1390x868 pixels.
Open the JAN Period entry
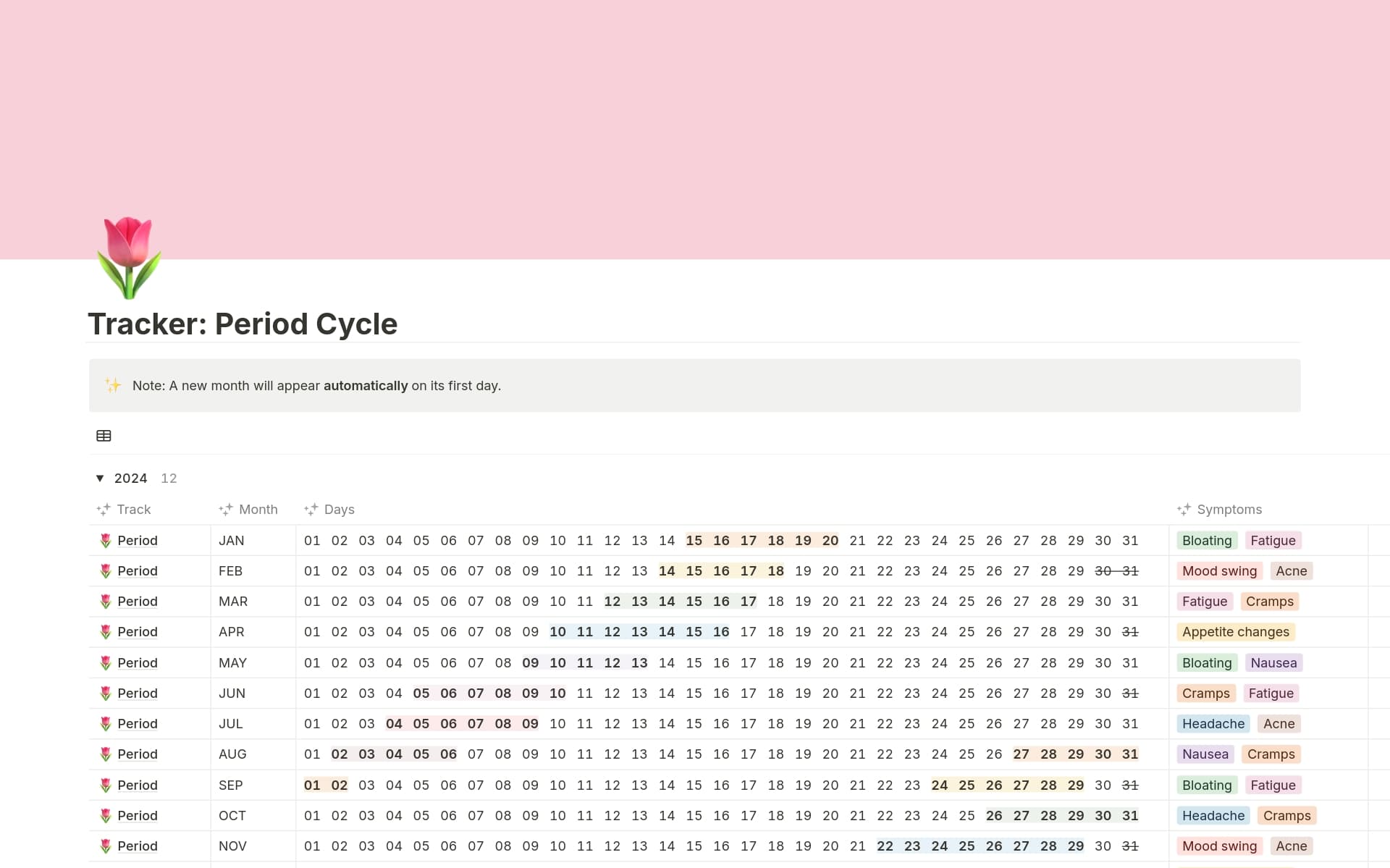[x=137, y=540]
